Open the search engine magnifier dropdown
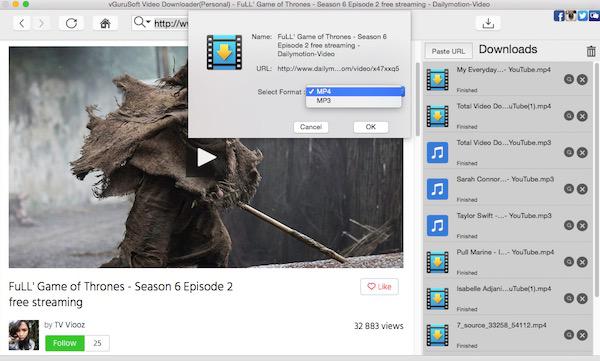The width and height of the screenshot is (600, 361). pos(142,23)
